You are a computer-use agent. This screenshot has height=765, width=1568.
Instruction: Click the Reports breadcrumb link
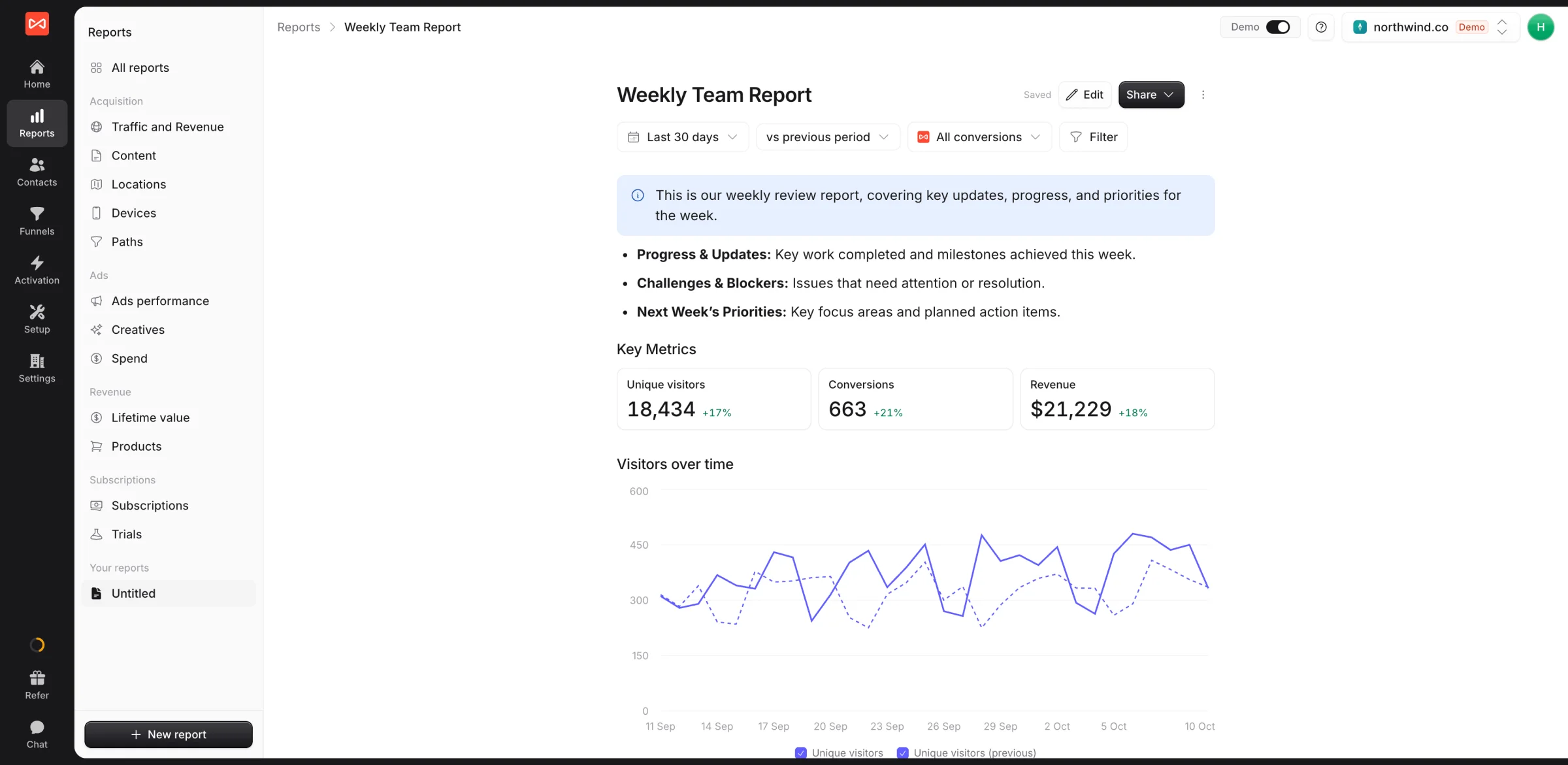click(299, 27)
